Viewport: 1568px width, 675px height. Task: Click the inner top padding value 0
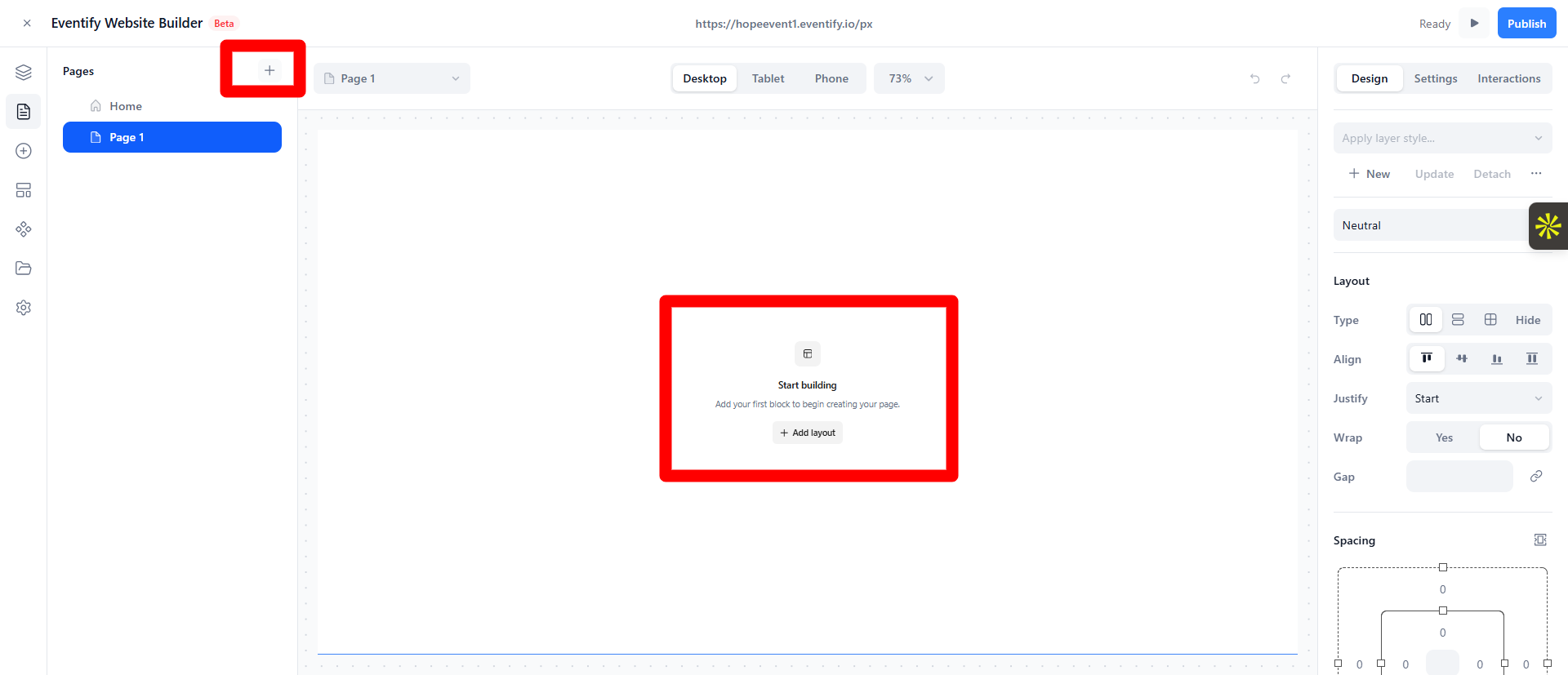1443,633
